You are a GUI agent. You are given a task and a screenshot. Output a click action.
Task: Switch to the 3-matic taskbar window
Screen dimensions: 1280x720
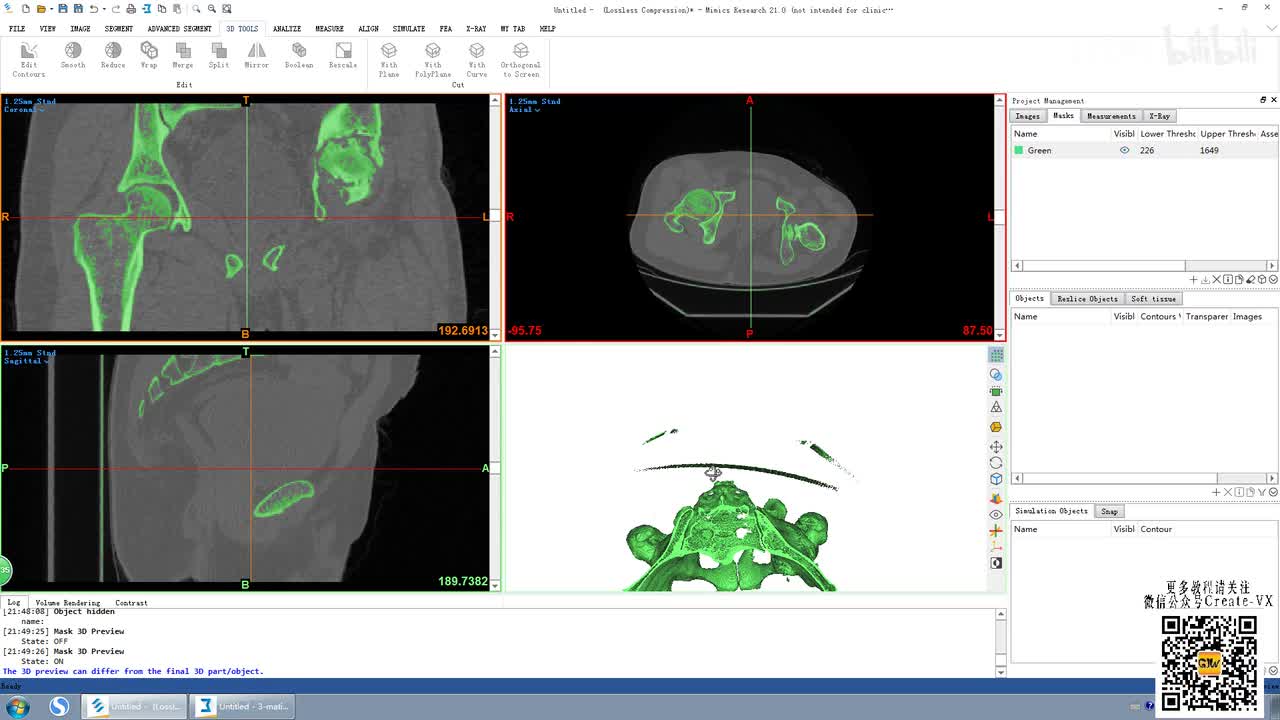(243, 707)
